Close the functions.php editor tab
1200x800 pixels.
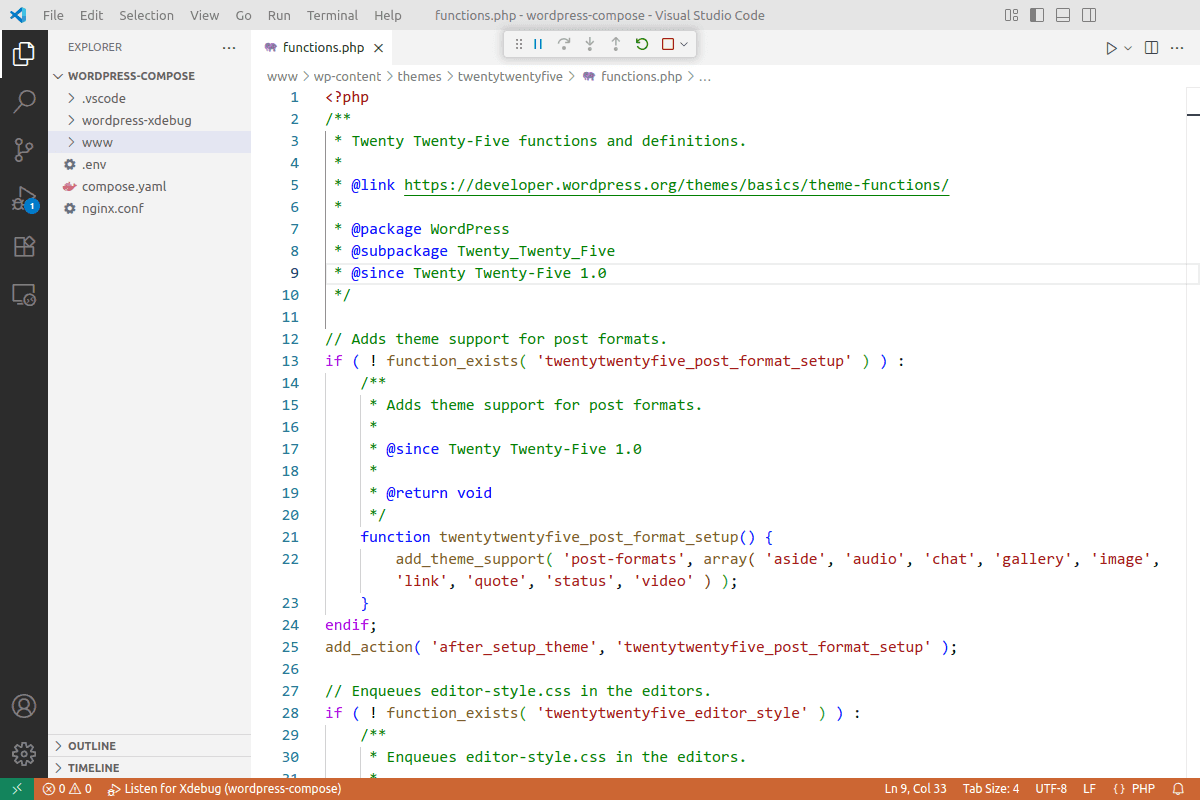[x=378, y=47]
